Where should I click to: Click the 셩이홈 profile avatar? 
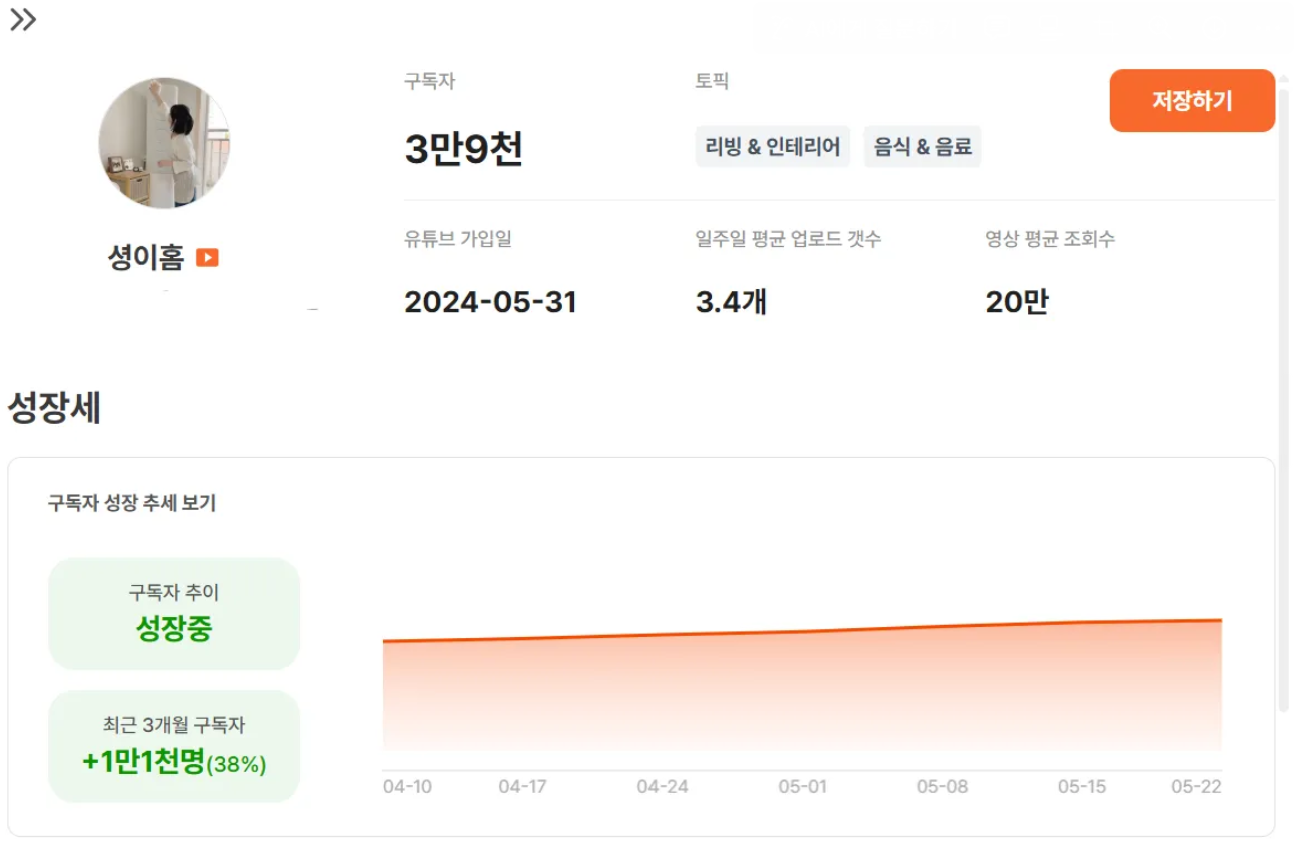[164, 142]
